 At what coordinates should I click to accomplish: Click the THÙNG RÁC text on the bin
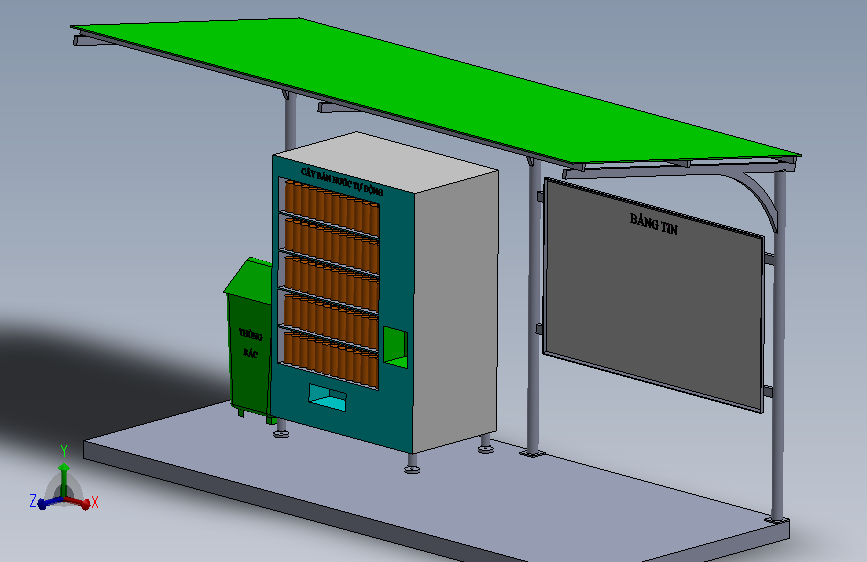(250, 343)
